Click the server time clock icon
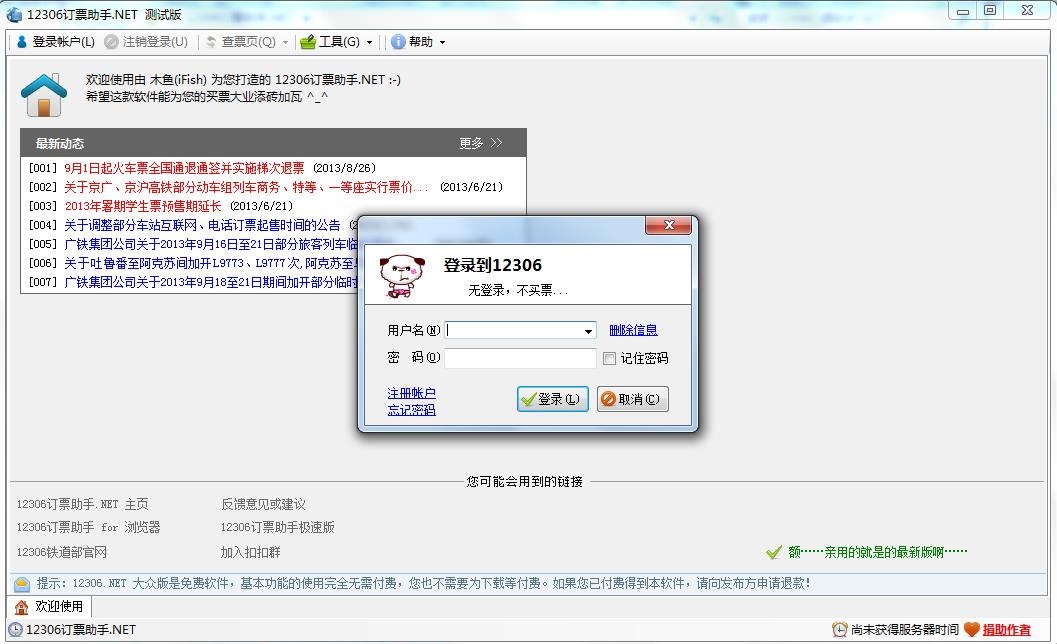Screen dimensions: 1057x644 pyautogui.click(x=839, y=630)
